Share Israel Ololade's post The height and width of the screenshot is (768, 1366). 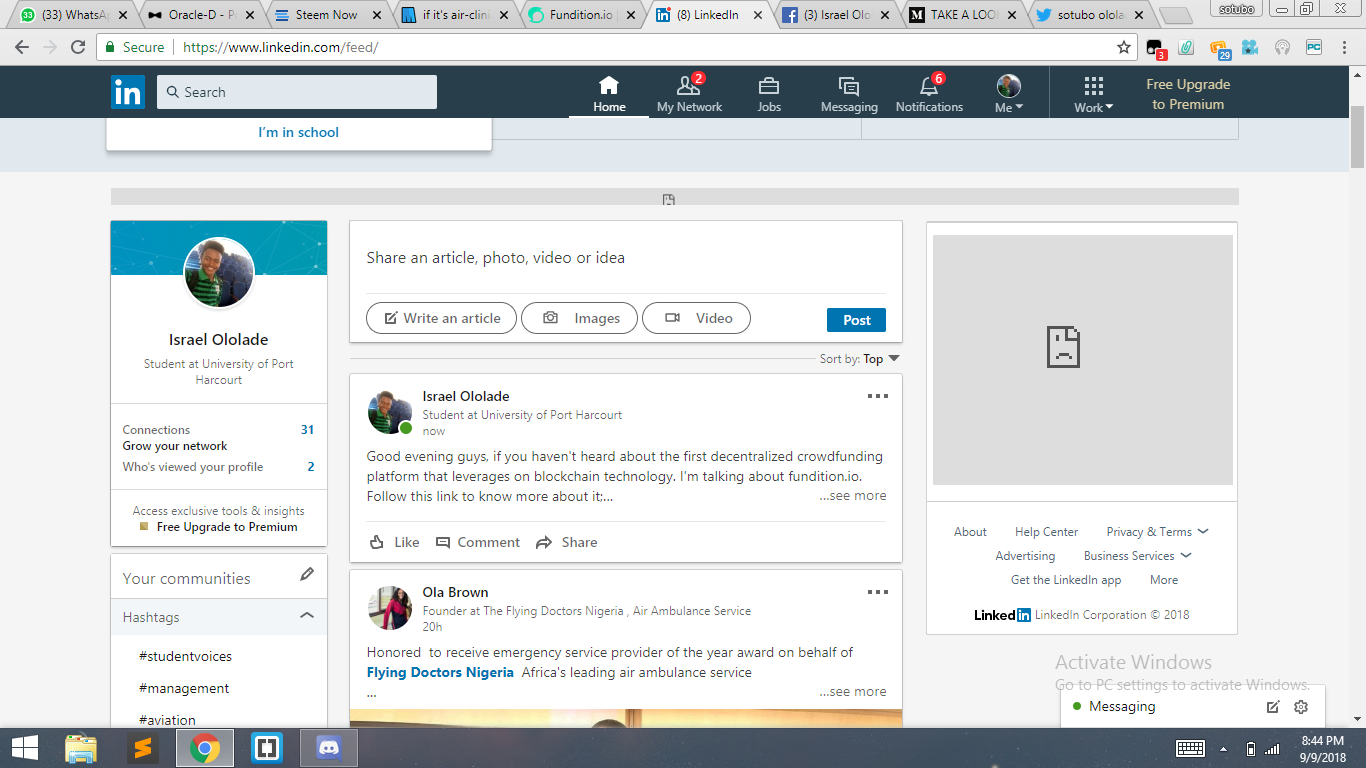[566, 542]
